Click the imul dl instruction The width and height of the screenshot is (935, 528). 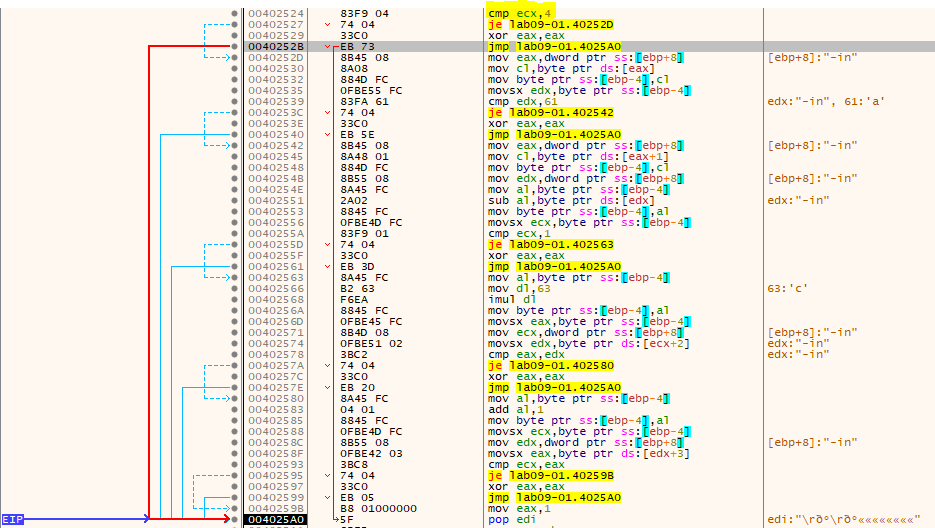click(512, 299)
